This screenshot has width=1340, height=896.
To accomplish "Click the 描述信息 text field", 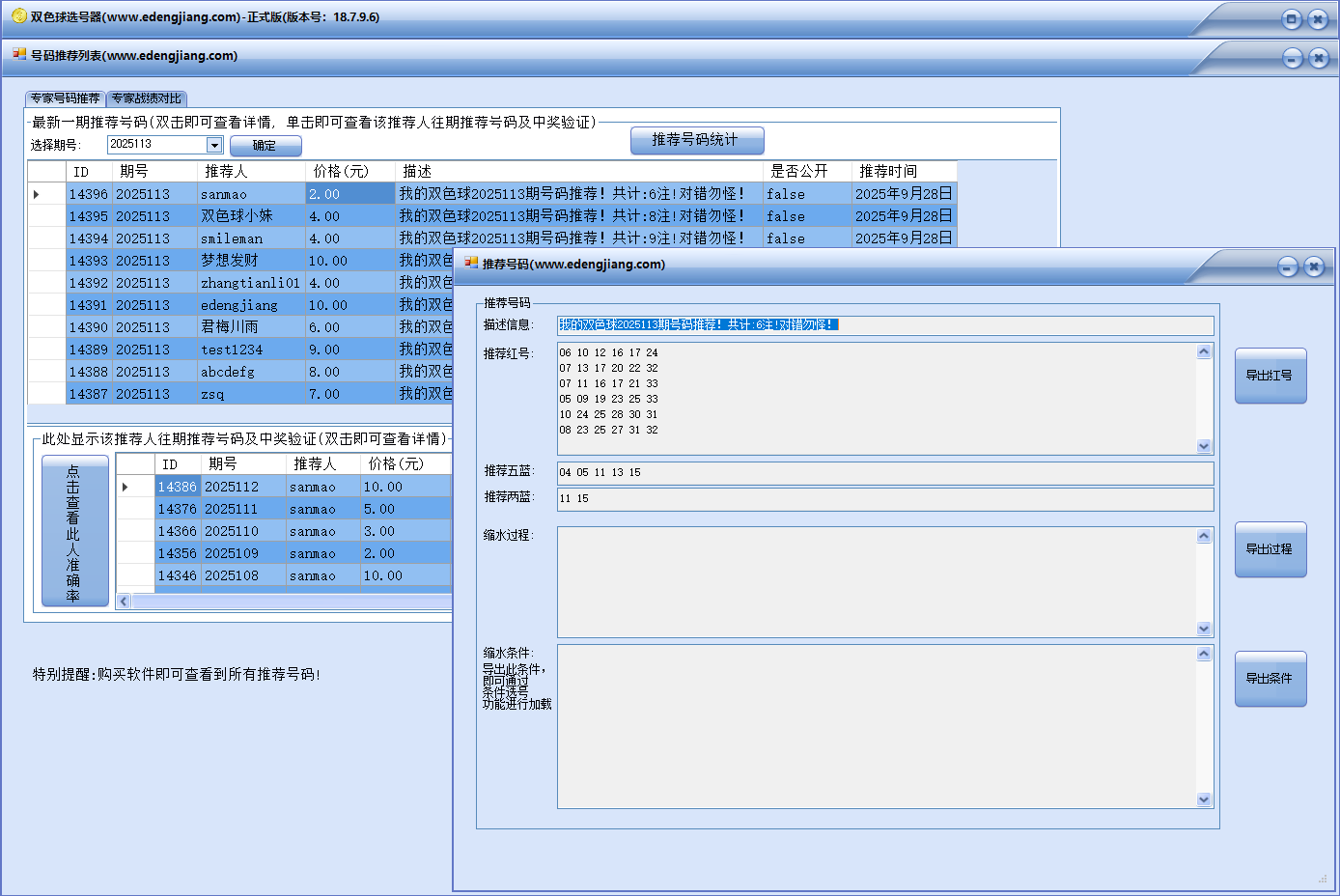I will [884, 325].
